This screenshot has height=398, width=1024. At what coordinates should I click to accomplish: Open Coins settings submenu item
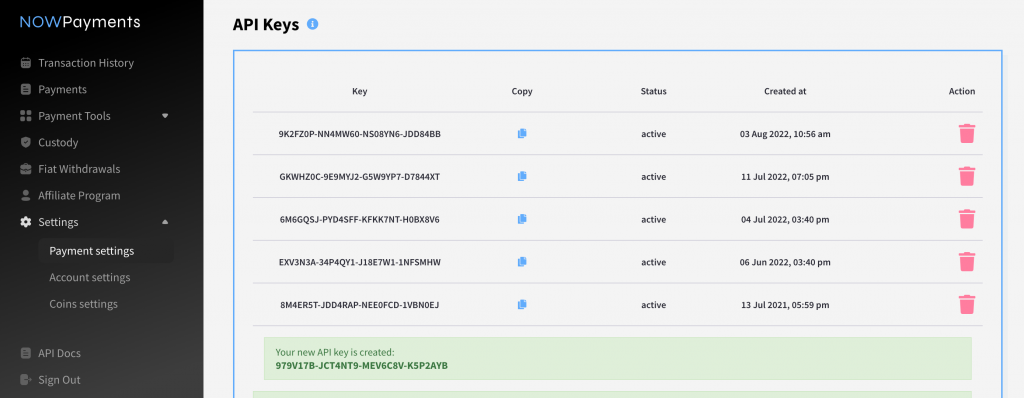coord(83,304)
